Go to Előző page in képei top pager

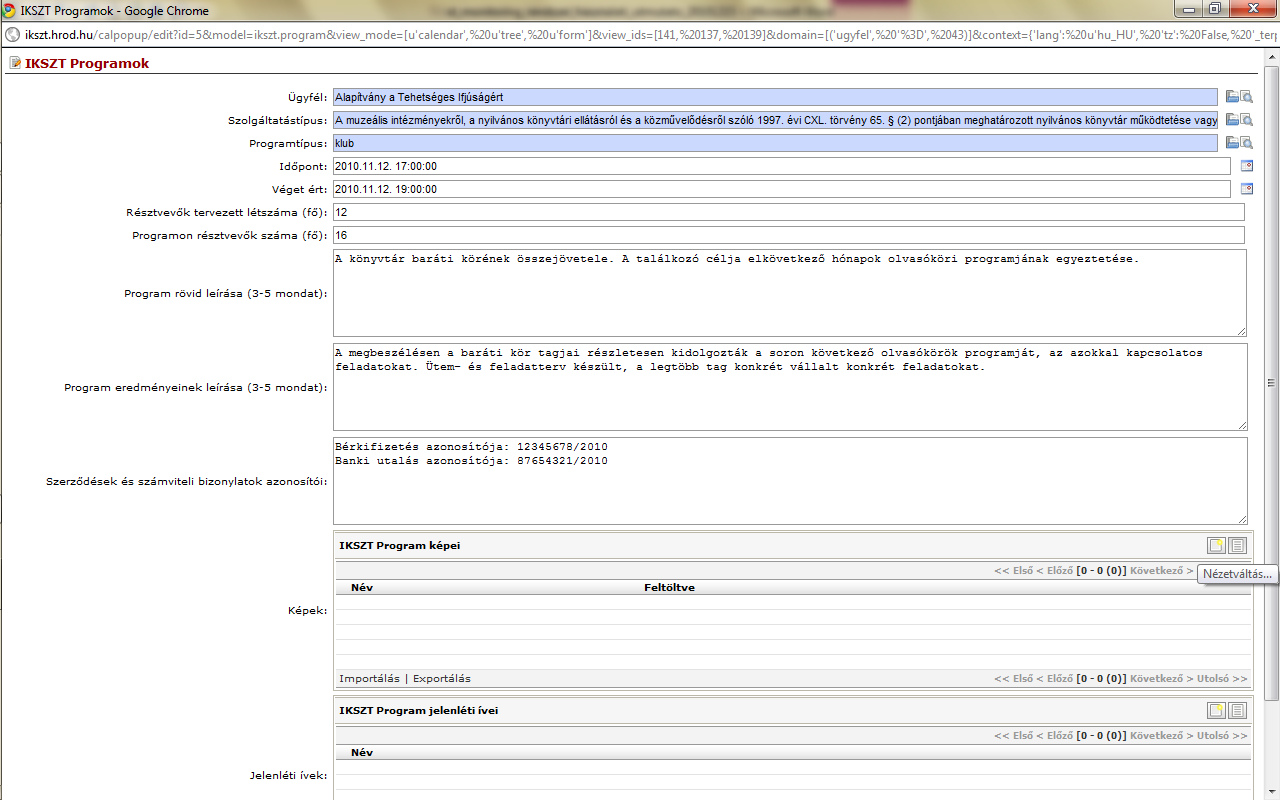point(1055,571)
